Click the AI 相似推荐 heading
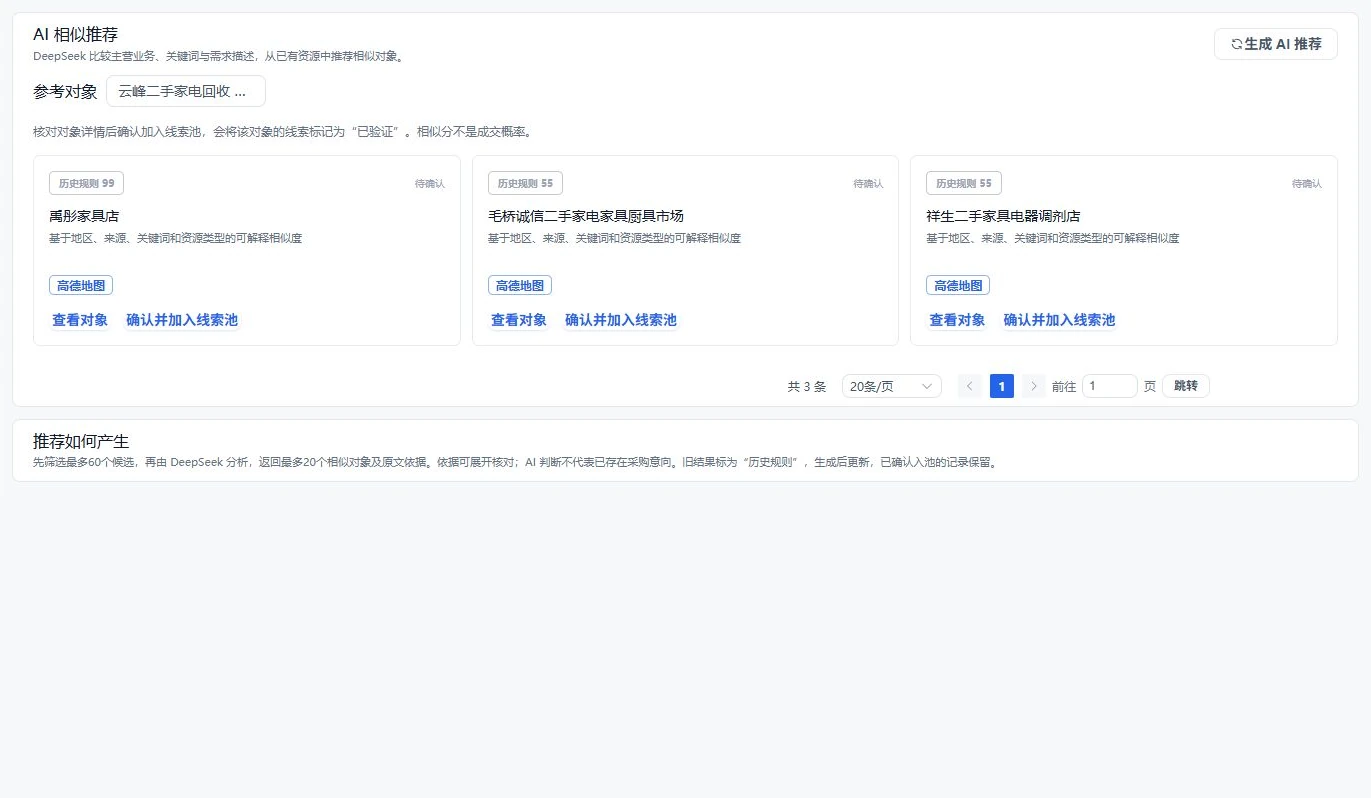The image size is (1371, 798). pyautogui.click(x=75, y=35)
